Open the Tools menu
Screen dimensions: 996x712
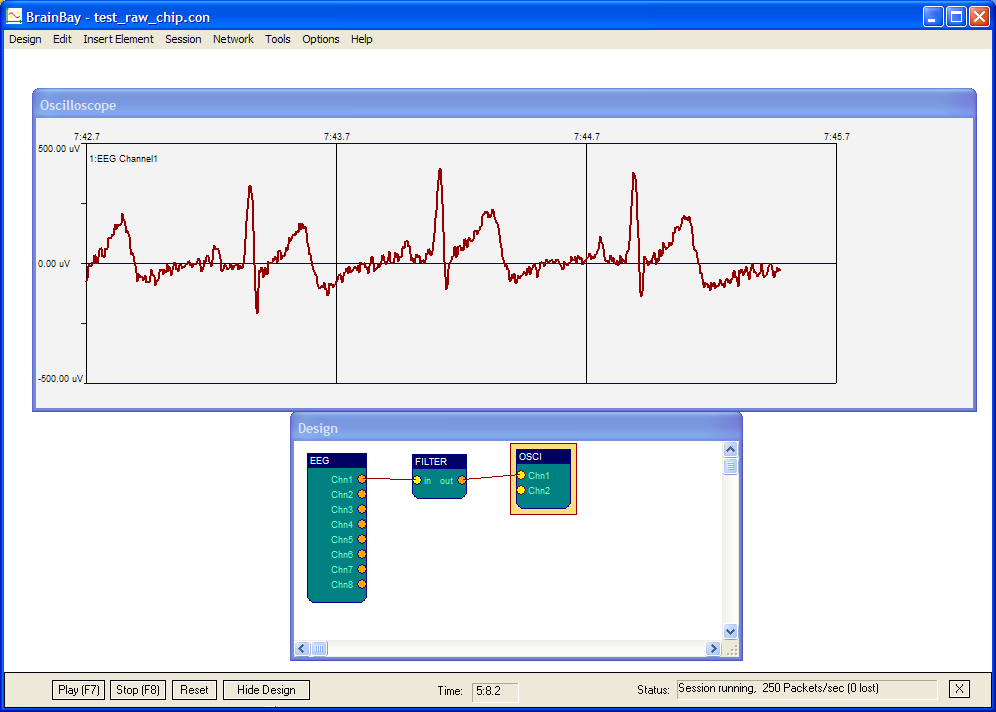(277, 39)
